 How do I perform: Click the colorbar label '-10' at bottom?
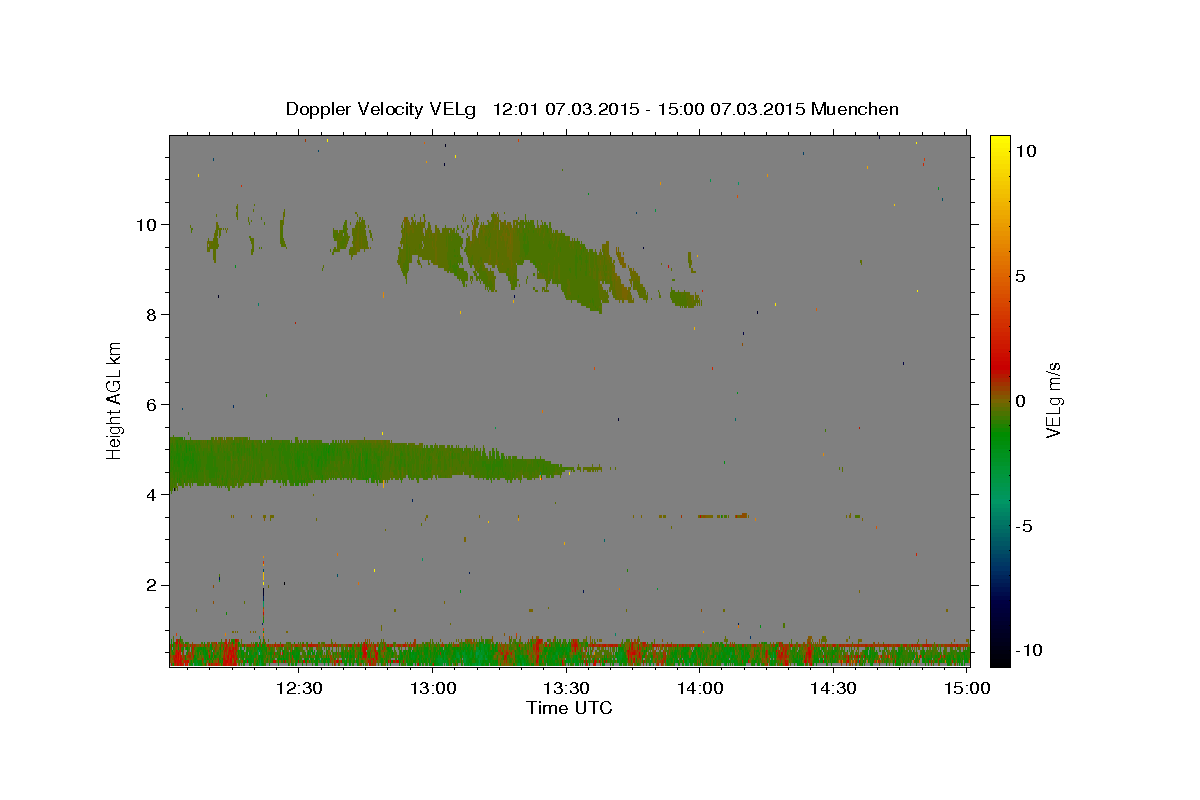(1027, 650)
